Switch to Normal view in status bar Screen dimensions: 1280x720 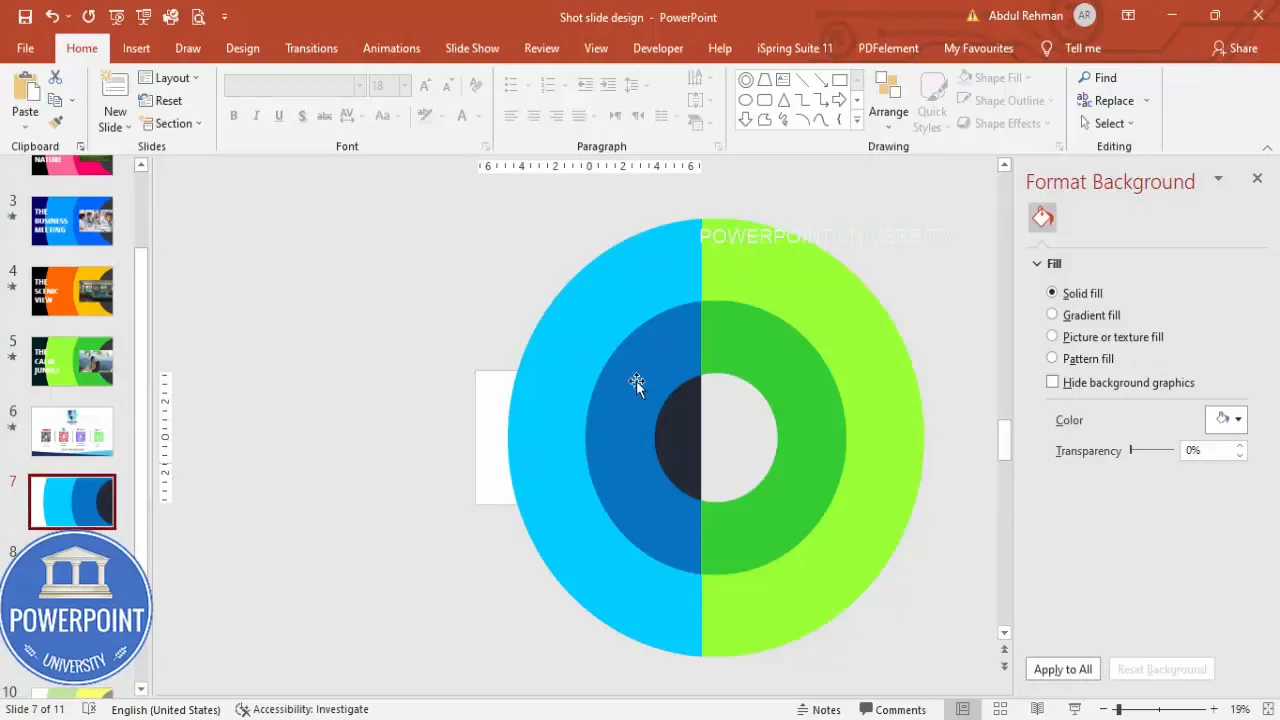(962, 709)
